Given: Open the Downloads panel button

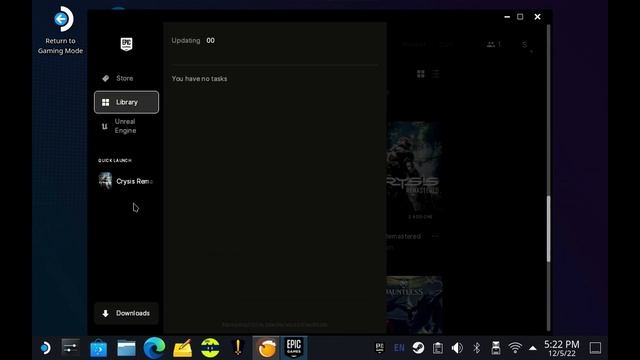Looking at the screenshot, I should click(126, 313).
